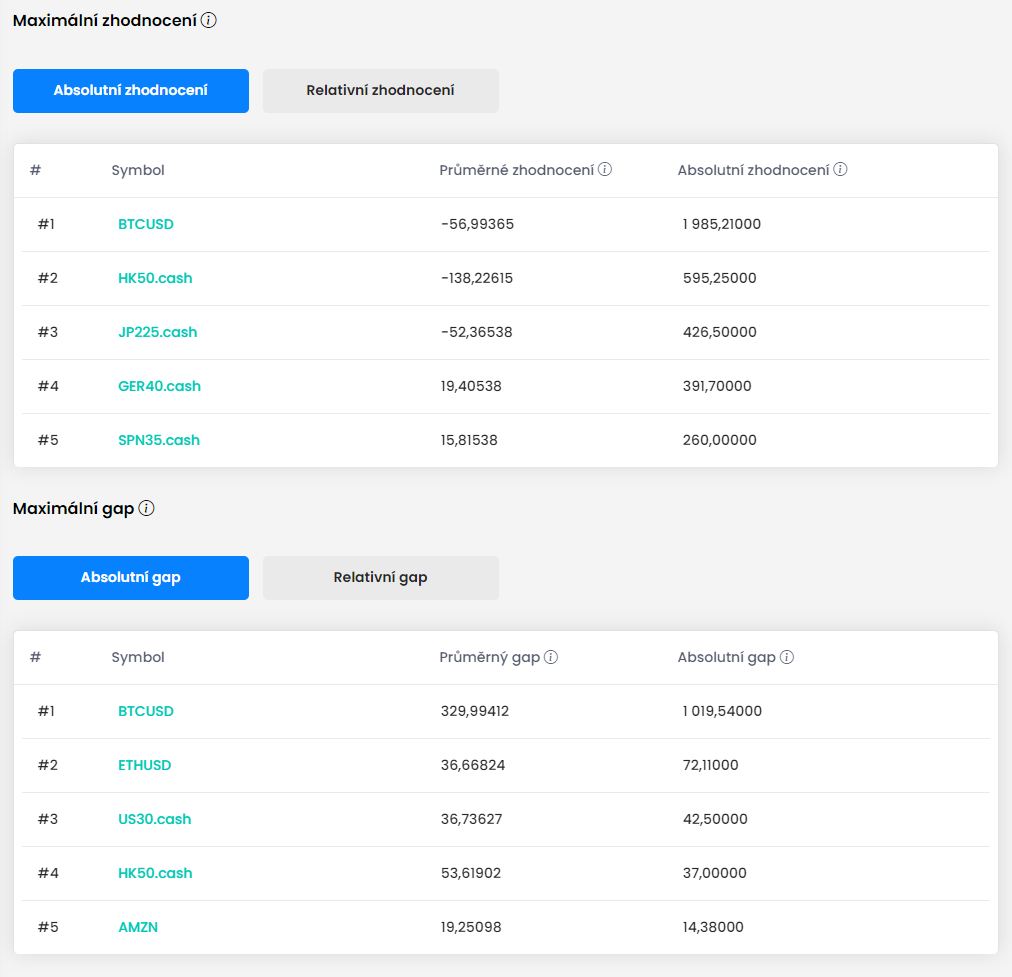The width and height of the screenshot is (1012, 977).
Task: Open BTCUSD link in gap table
Action: pos(146,711)
